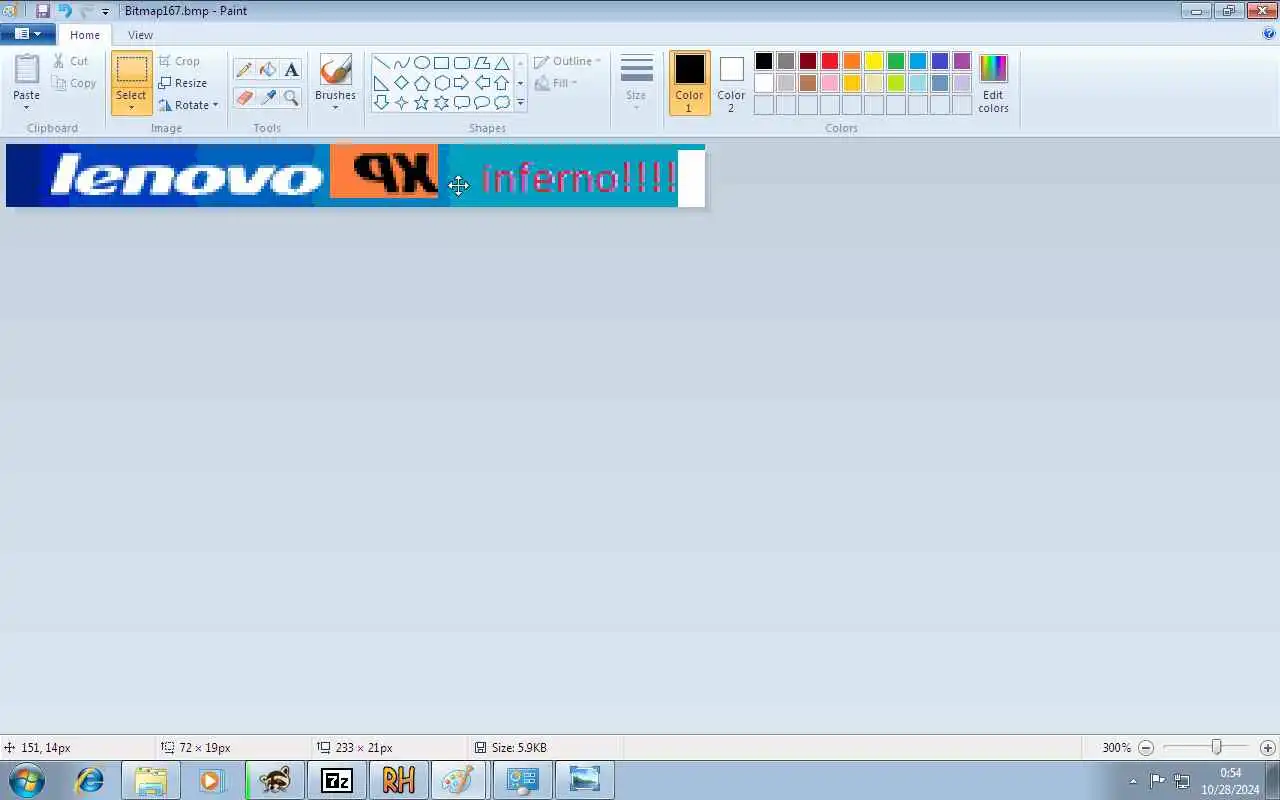Pick the purple color swatch

coord(962,62)
